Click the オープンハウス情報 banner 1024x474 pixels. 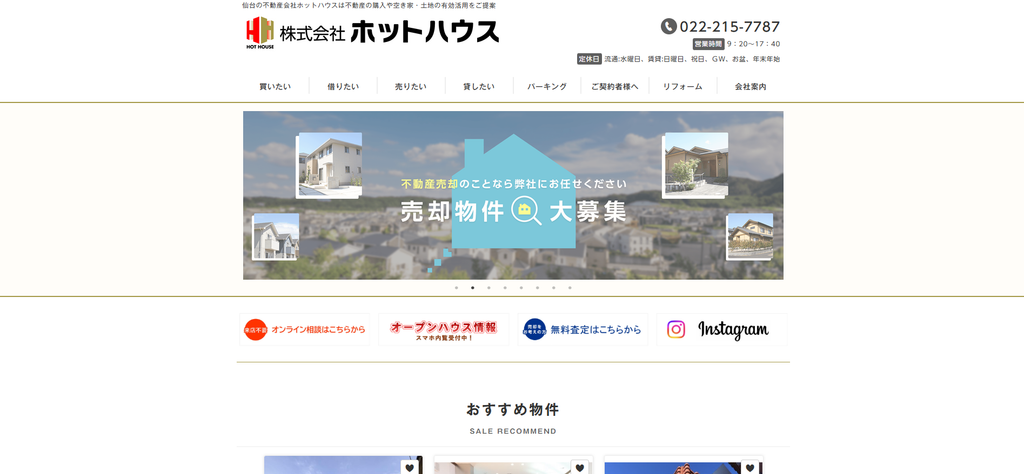[x=443, y=330]
